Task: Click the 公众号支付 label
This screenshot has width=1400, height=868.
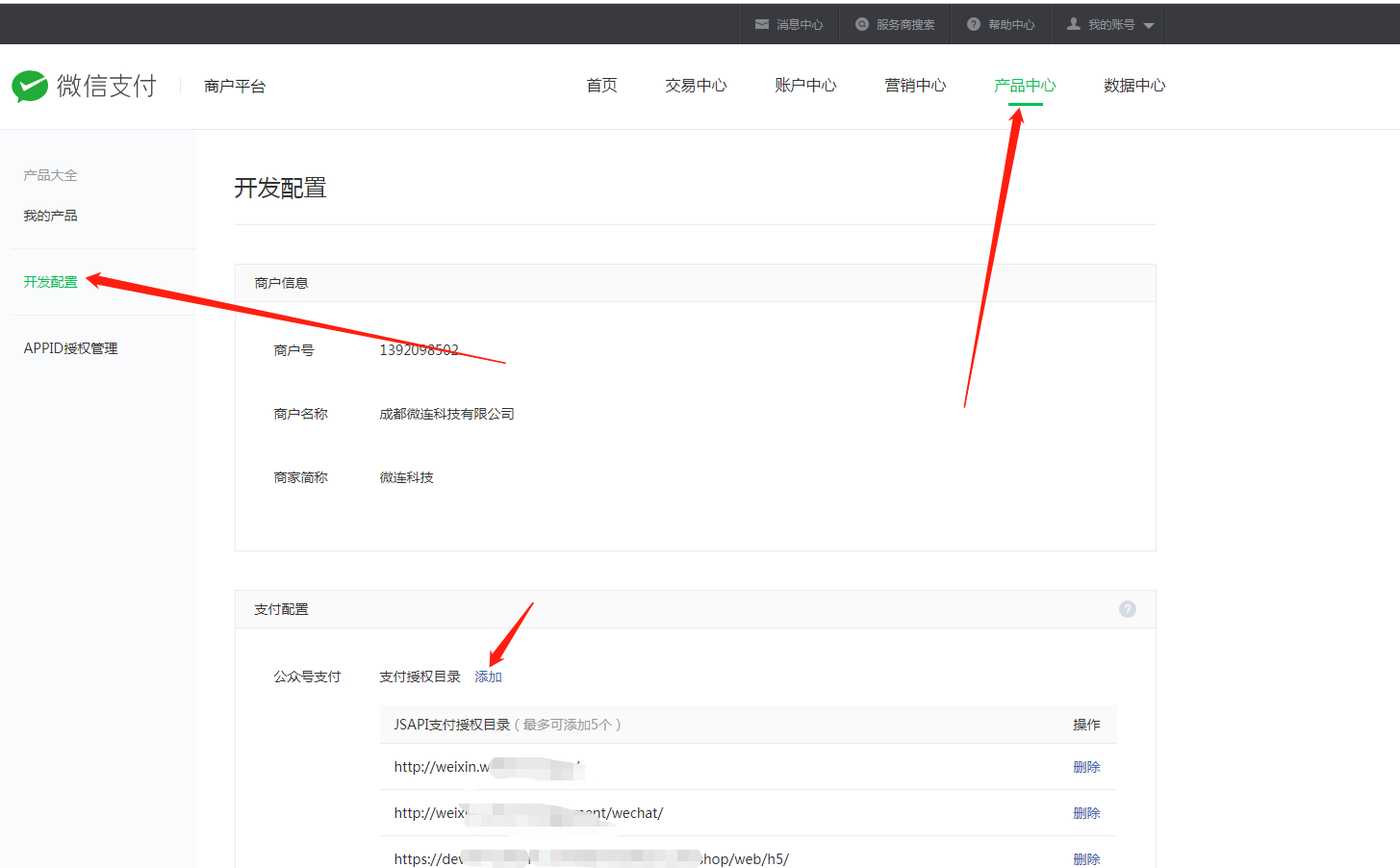Action: pyautogui.click(x=307, y=677)
